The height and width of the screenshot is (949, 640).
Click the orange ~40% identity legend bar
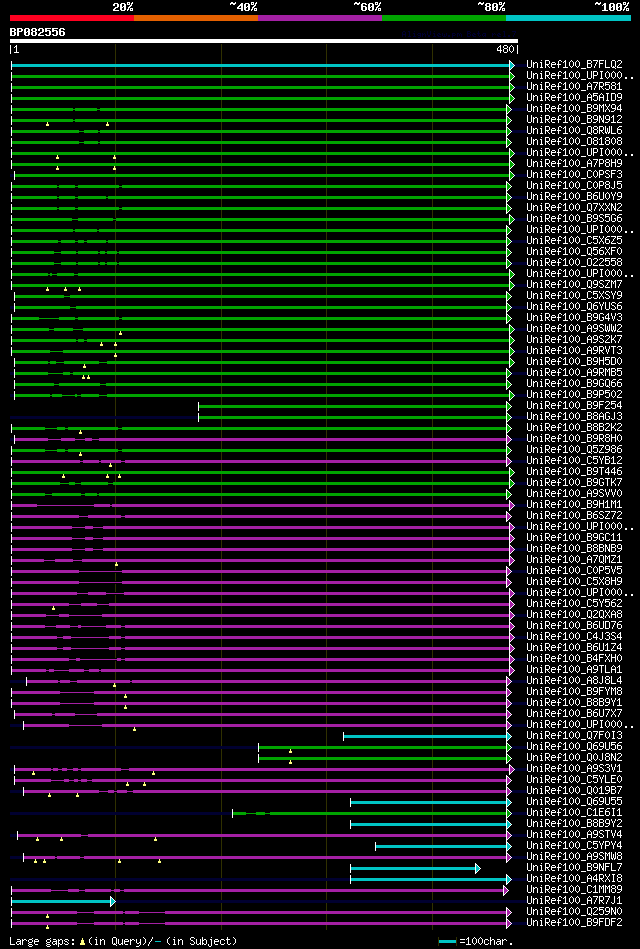tap(196, 18)
